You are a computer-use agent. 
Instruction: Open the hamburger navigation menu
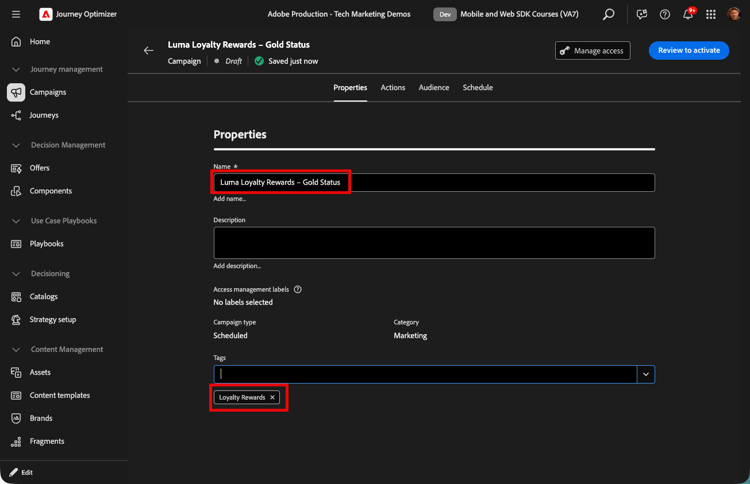16,14
